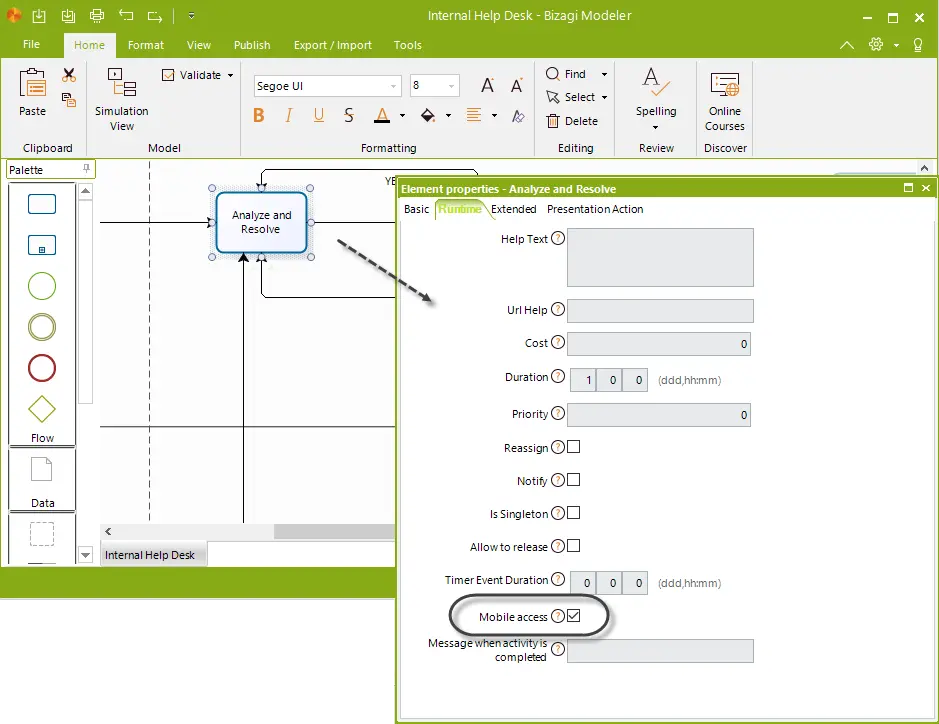Uncheck the Mobile access checkbox
Screen dimensions: 939x724
point(574,616)
